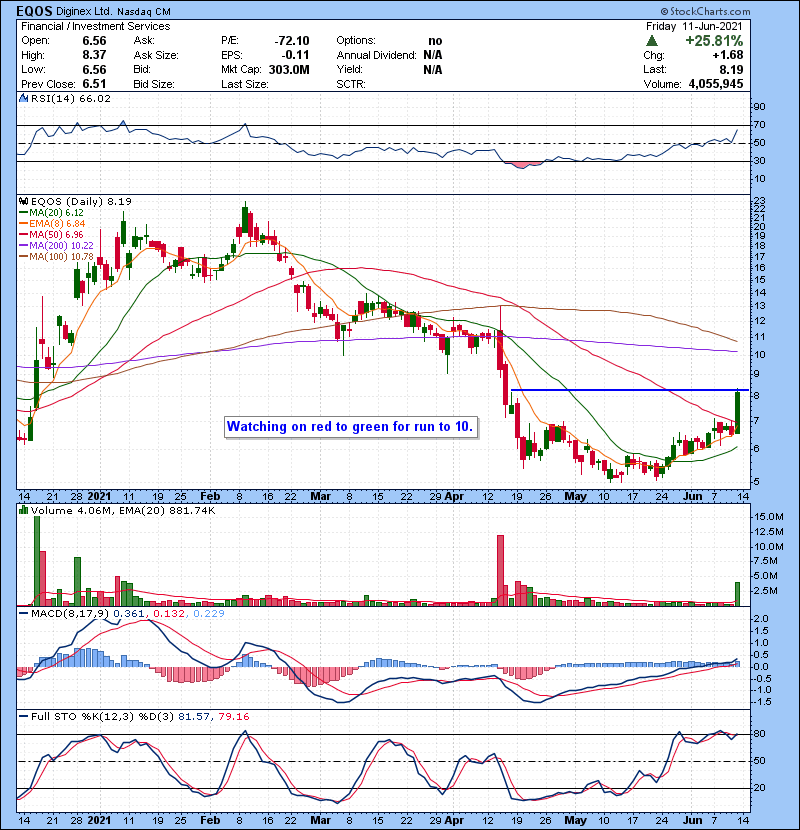Click the High price value 8.37

94,55
